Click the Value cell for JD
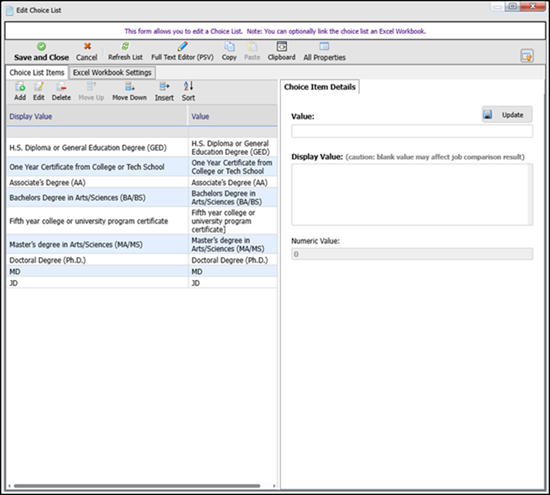The image size is (550, 495). point(233,283)
